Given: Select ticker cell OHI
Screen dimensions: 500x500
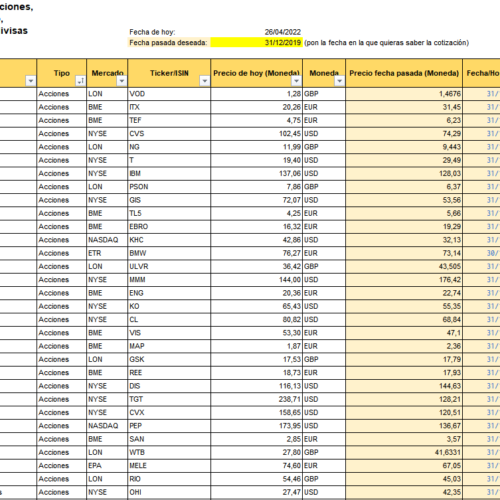Looking at the screenshot, I should pyautogui.click(x=169, y=492).
